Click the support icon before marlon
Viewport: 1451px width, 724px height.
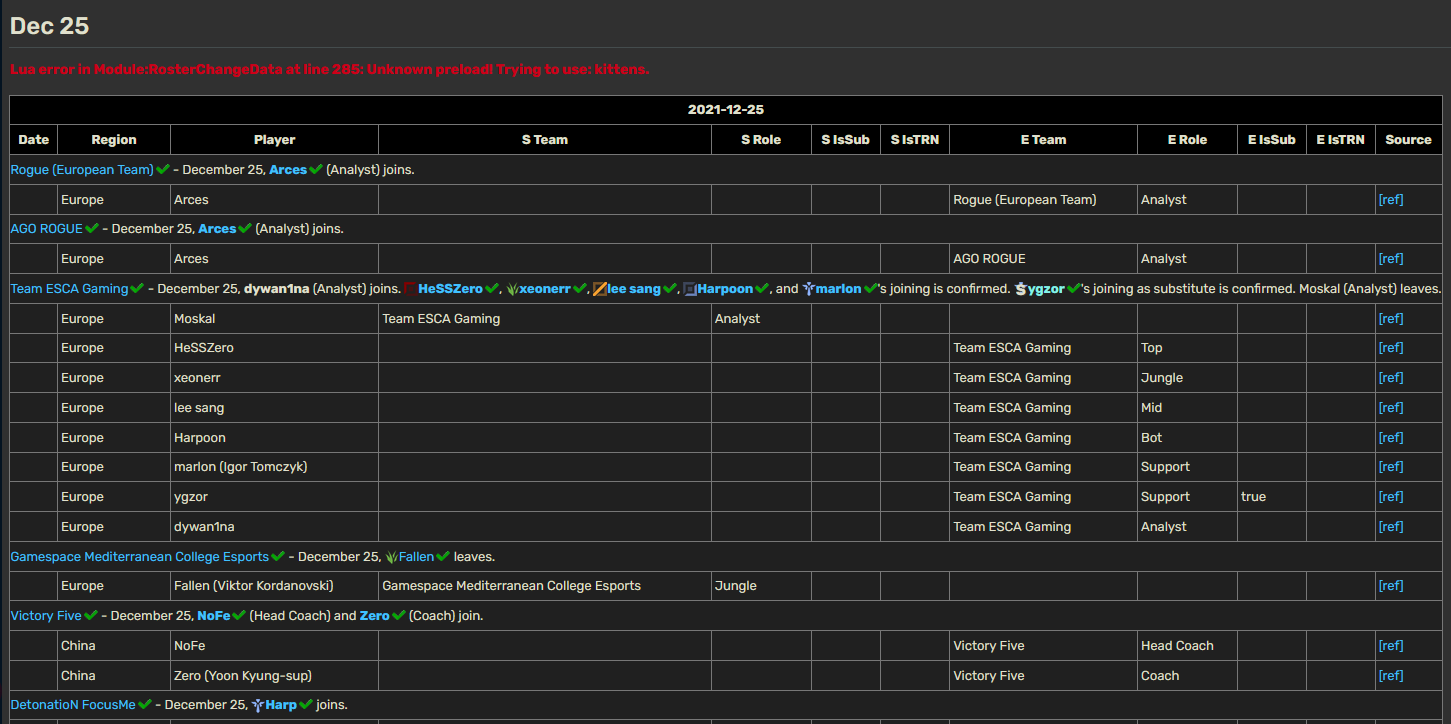coord(808,289)
